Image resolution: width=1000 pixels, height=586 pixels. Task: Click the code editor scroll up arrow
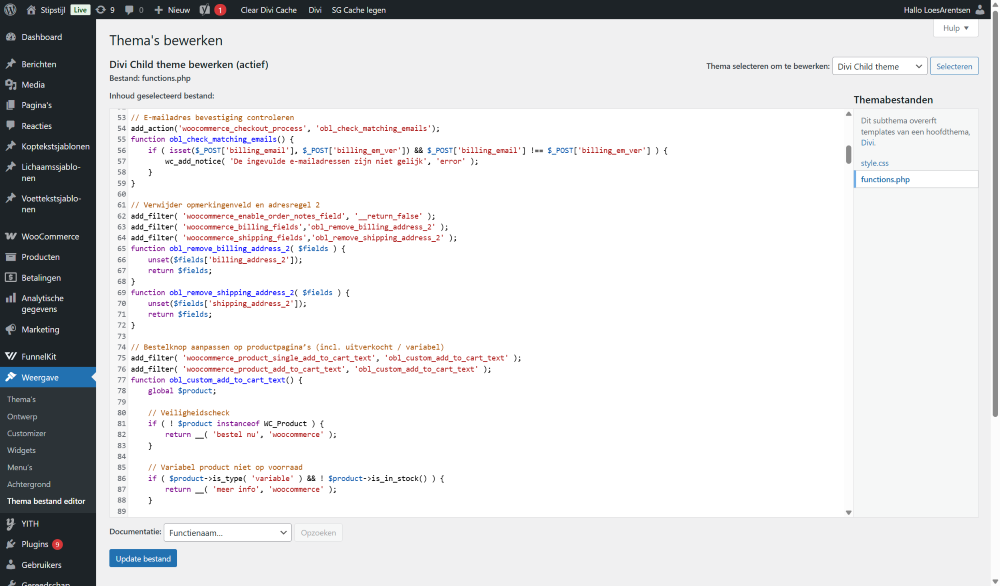(848, 114)
